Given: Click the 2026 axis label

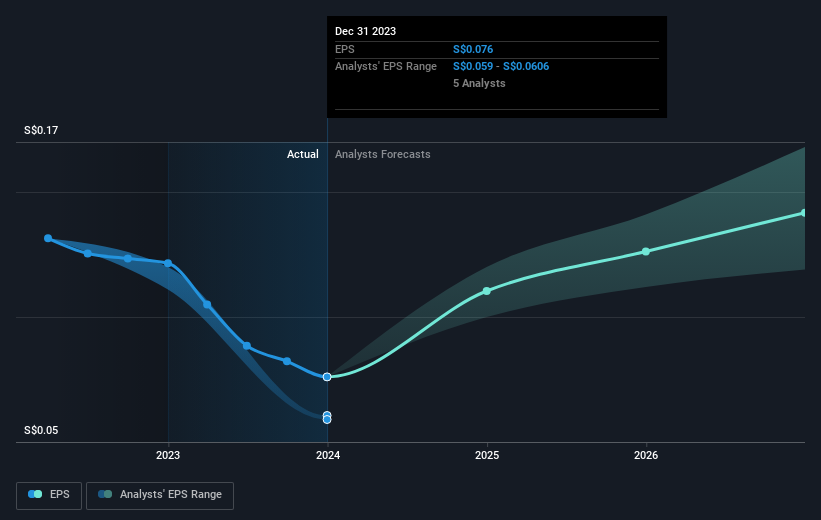Looking at the screenshot, I should (x=646, y=455).
